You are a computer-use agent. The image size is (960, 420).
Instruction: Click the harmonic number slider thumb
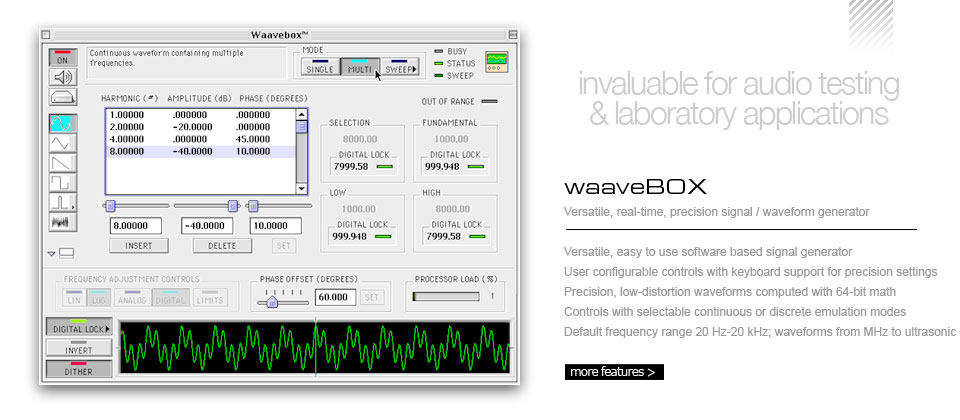click(111, 206)
